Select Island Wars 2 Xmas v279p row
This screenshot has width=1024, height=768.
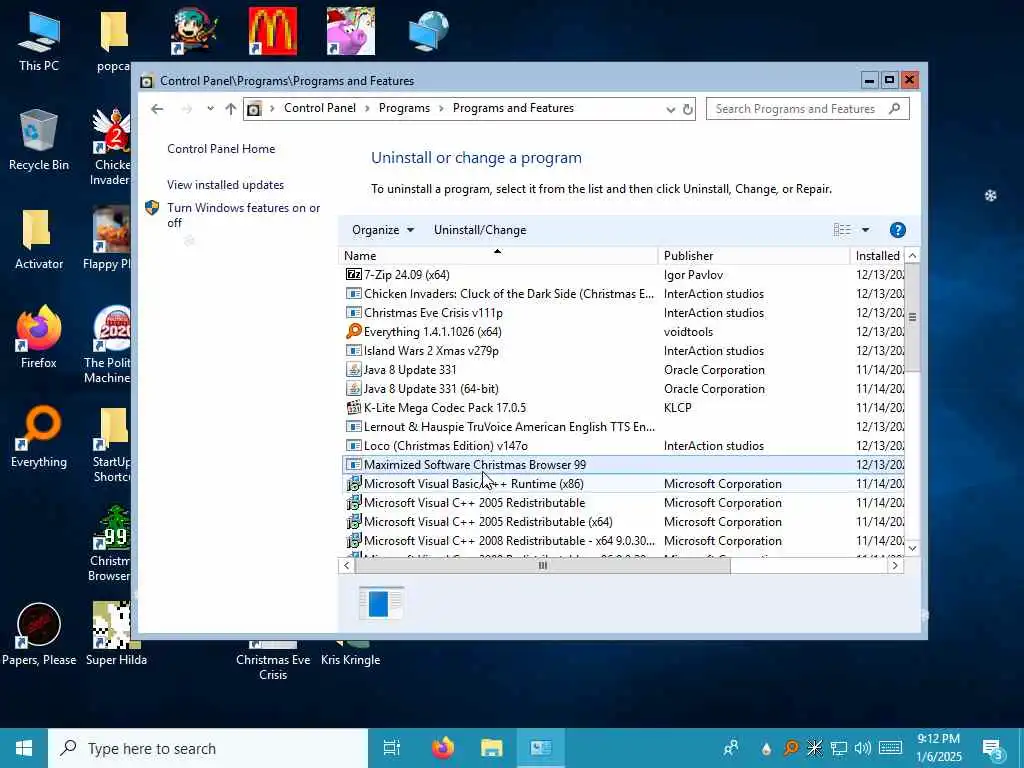coord(624,351)
